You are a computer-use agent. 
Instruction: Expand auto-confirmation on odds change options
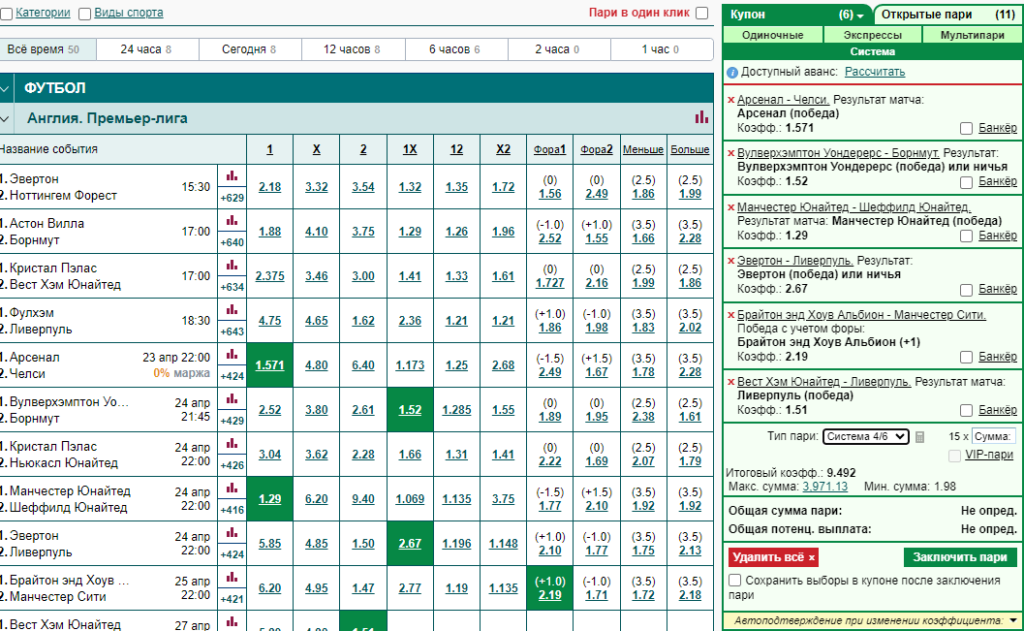[x=1013, y=620]
